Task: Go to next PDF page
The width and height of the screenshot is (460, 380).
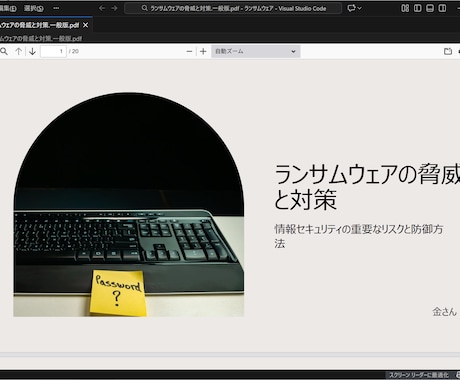Action: 32,51
